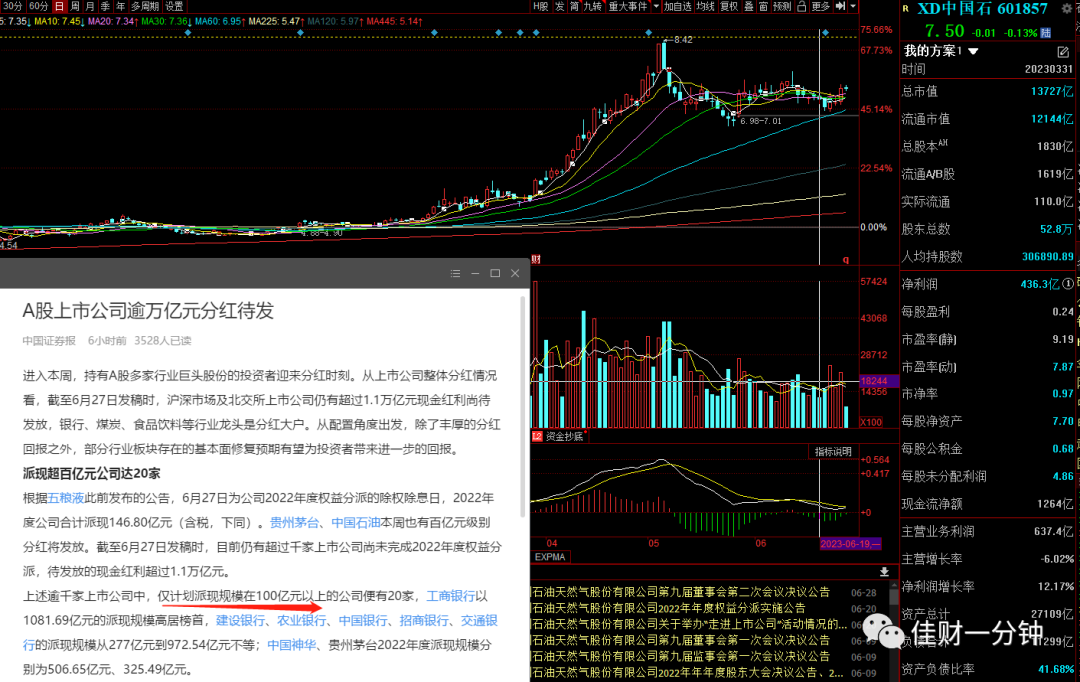Add stock via 加自选 button
The image size is (1080, 682).
click(677, 6)
